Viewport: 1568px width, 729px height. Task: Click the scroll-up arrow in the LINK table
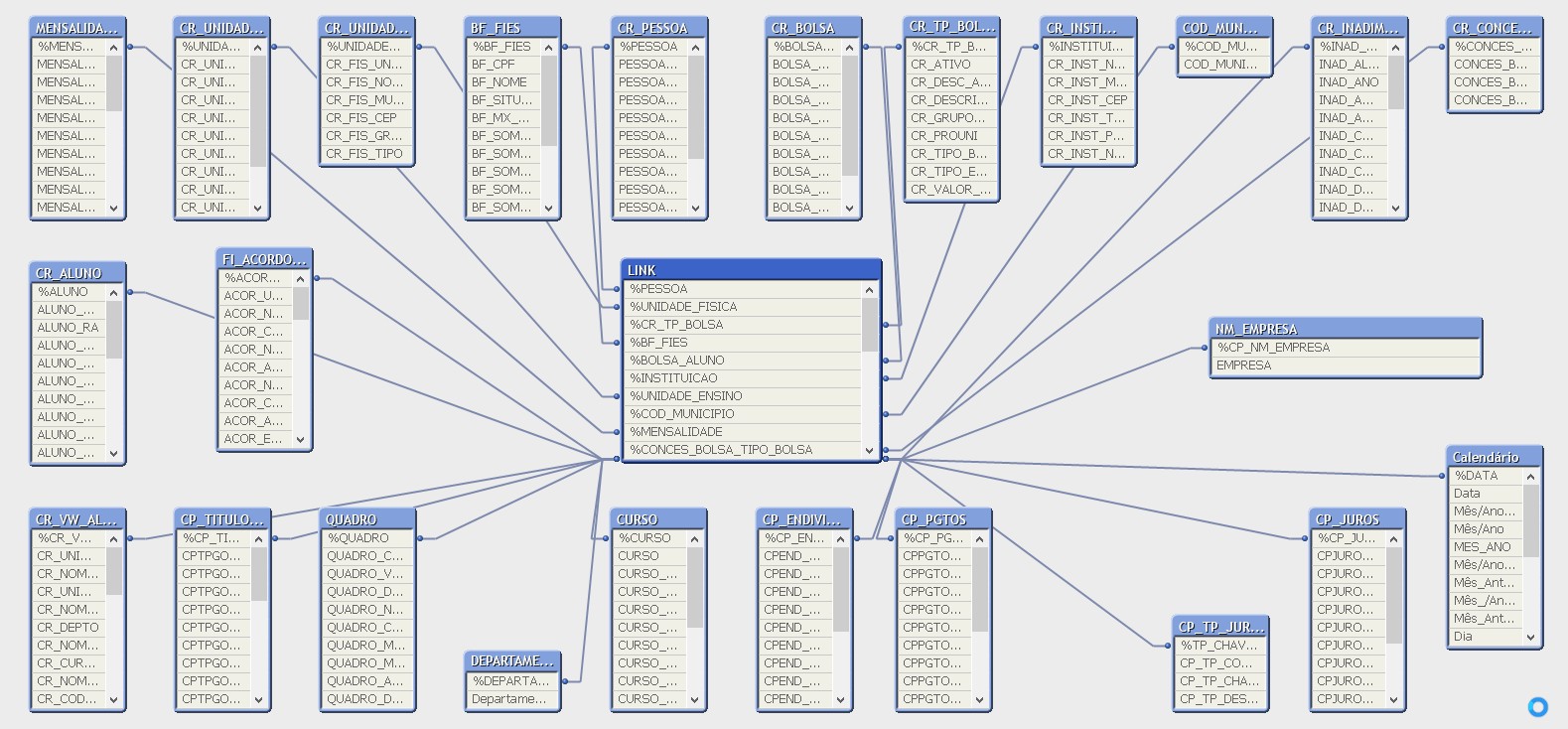click(870, 290)
